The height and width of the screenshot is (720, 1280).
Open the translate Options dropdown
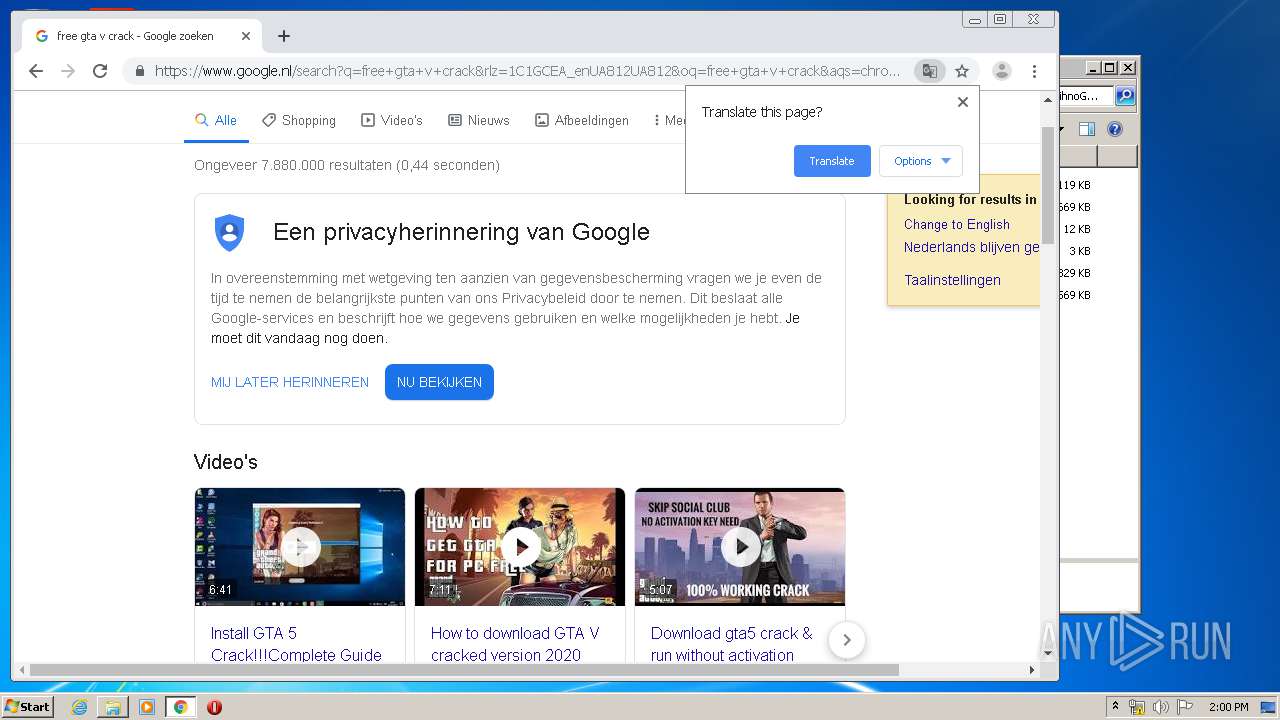(x=921, y=161)
